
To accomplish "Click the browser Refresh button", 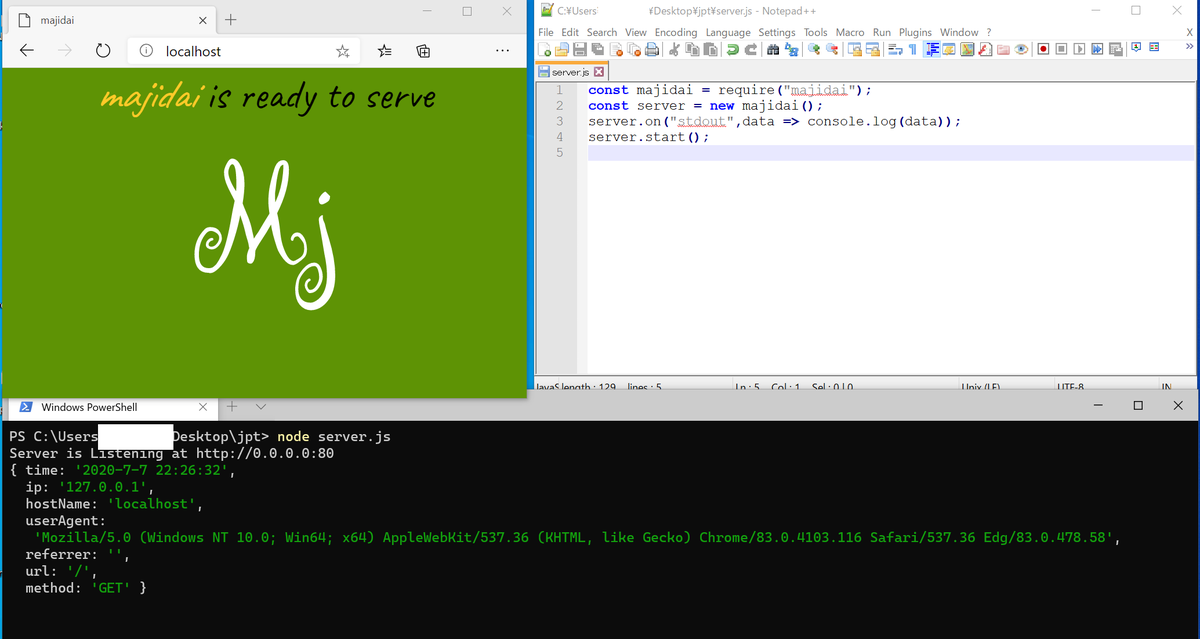I will coord(102,51).
